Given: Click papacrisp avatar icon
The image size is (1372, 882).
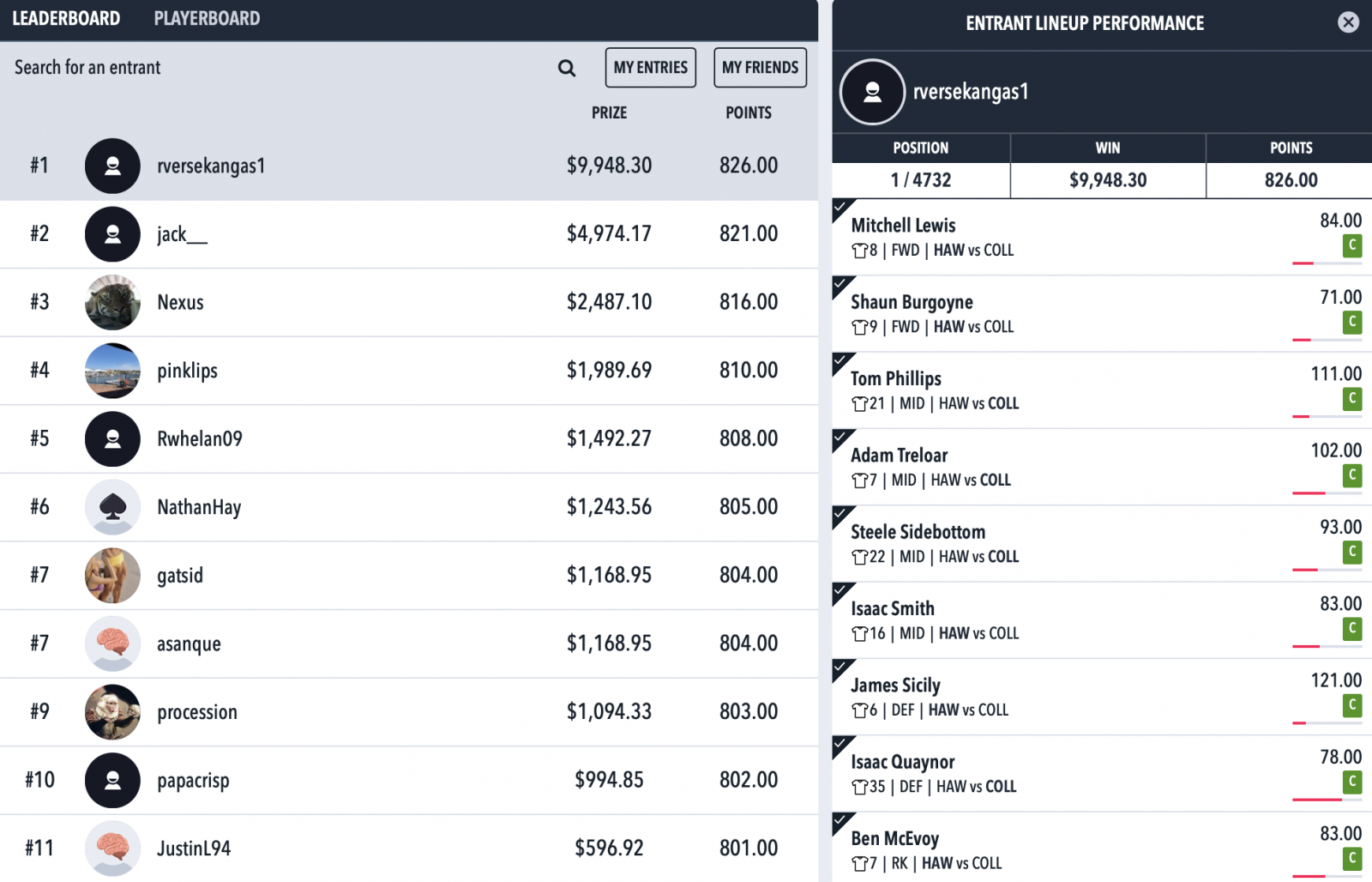Looking at the screenshot, I should coord(112,781).
